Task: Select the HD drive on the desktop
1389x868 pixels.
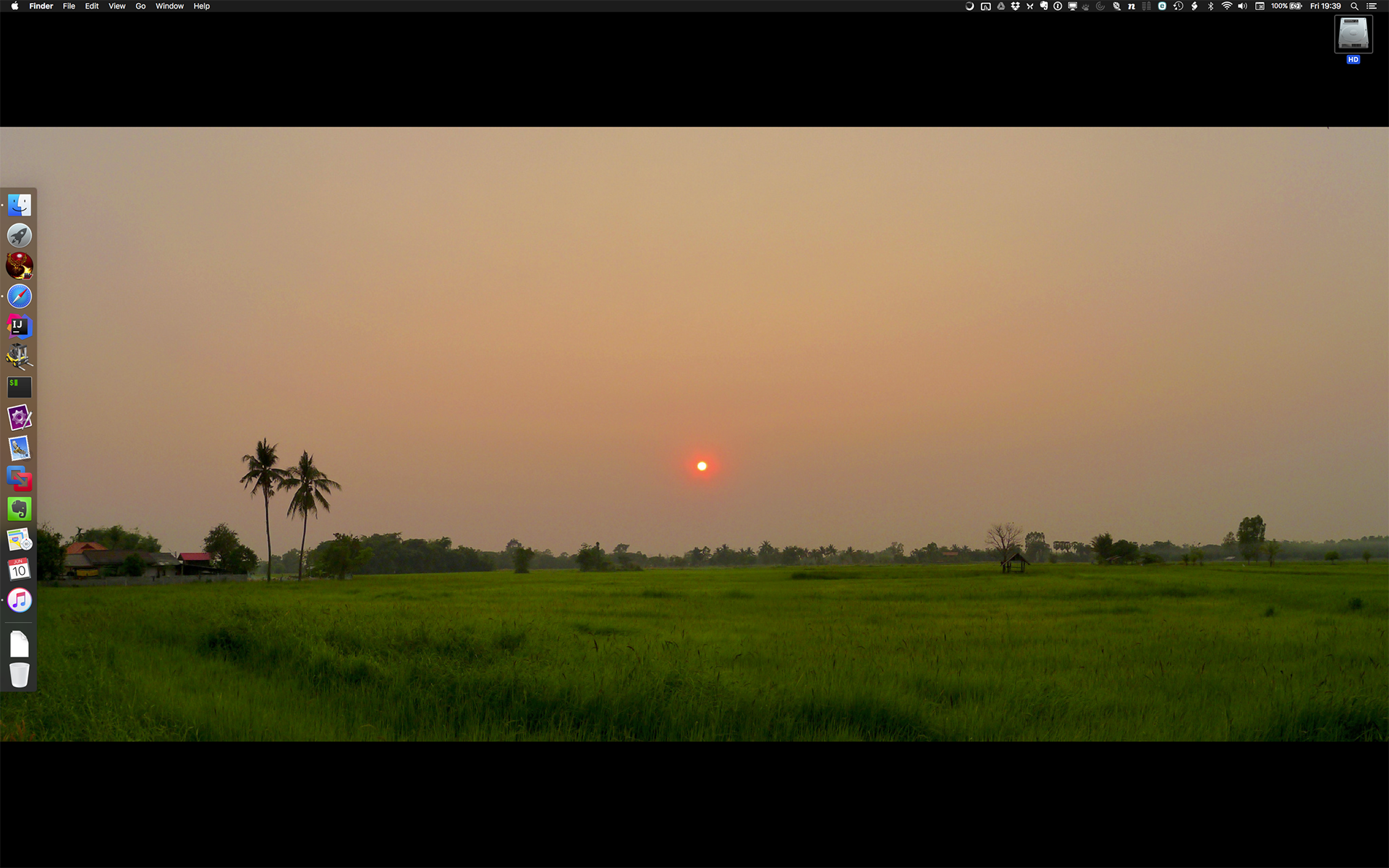Action: coord(1353,35)
